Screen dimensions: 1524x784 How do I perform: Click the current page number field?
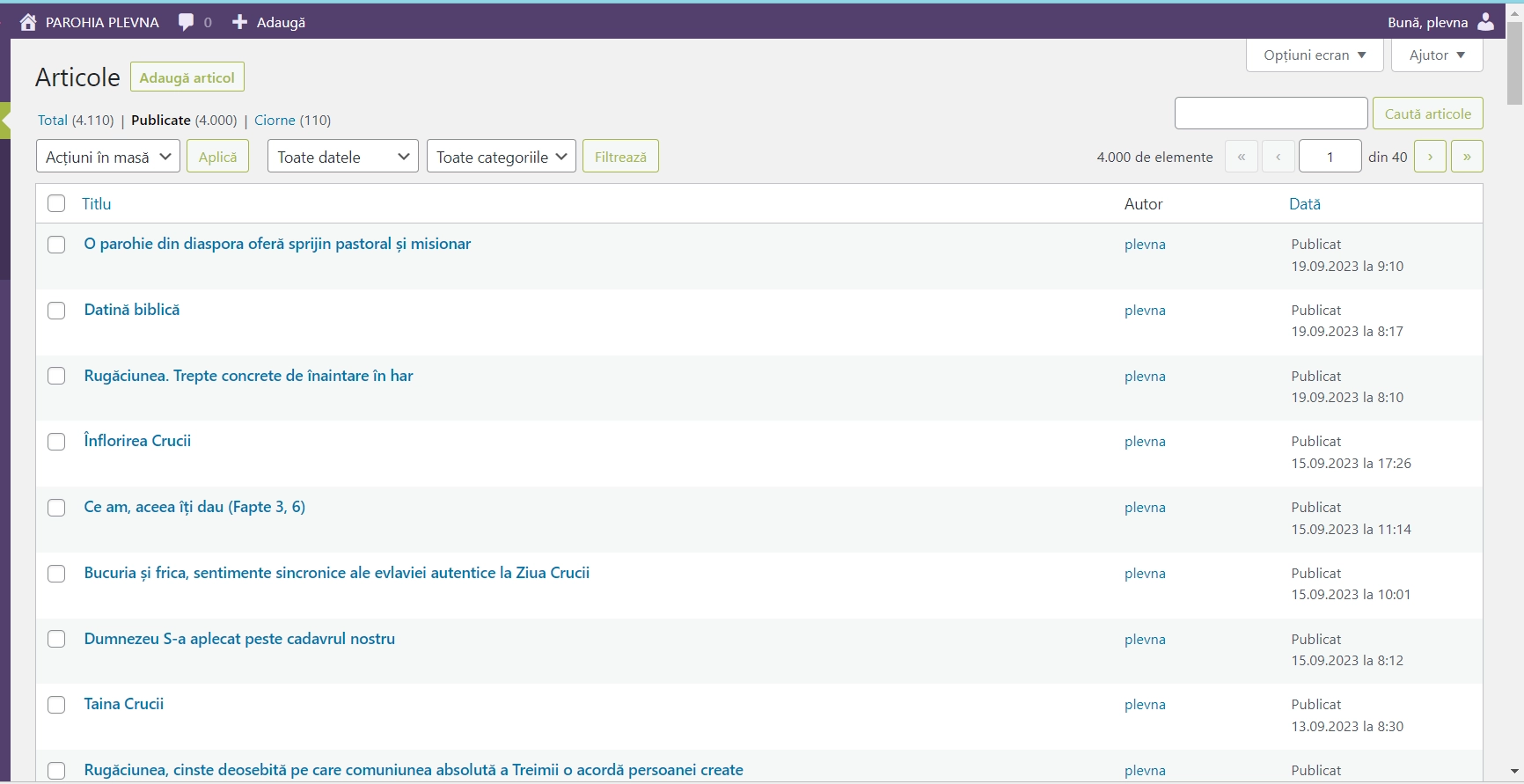(1330, 157)
